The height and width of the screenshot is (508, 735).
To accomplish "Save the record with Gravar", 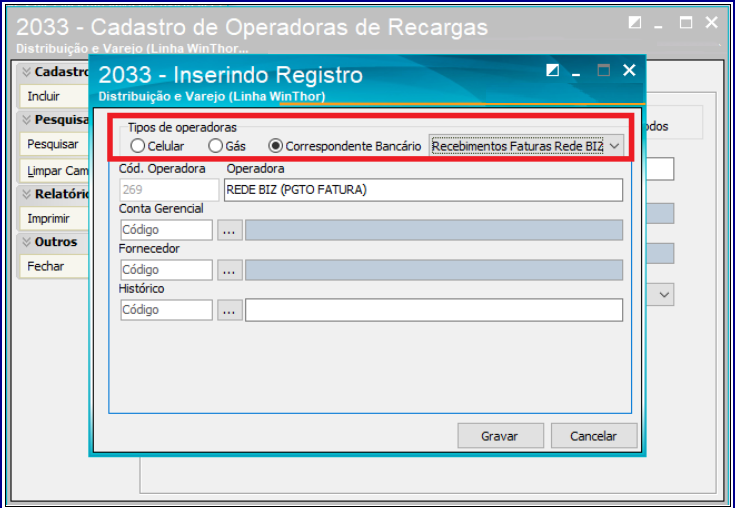I will click(500, 436).
